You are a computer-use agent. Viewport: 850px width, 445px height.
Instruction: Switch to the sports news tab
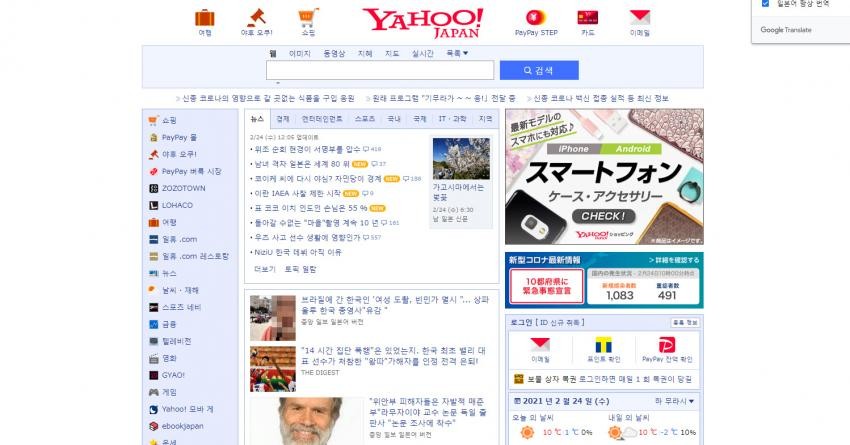pos(365,119)
